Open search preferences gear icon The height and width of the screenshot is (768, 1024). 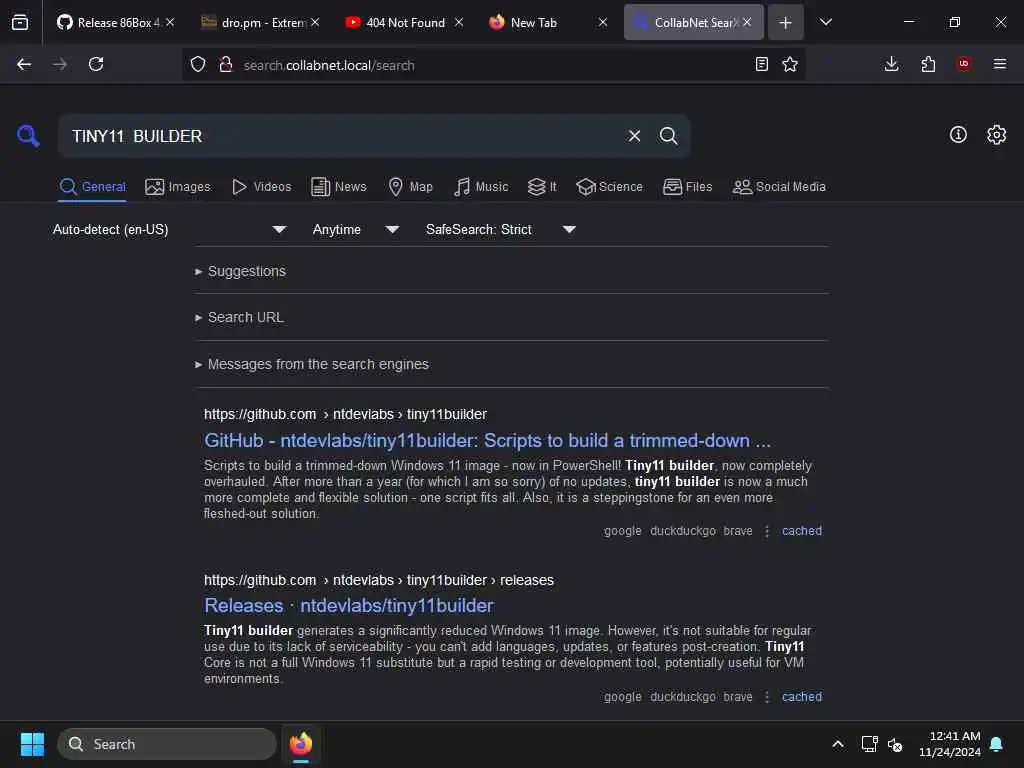pos(997,135)
